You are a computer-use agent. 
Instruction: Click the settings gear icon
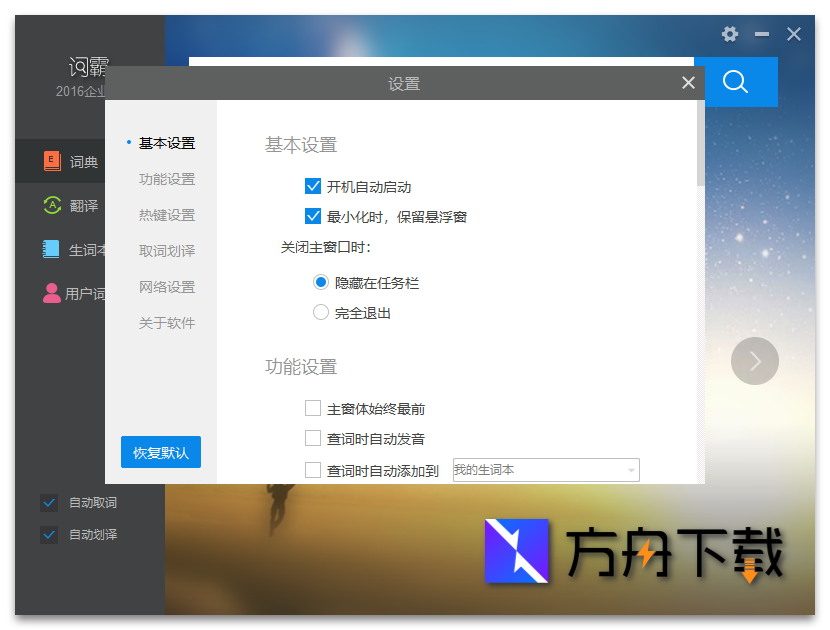pos(729,34)
